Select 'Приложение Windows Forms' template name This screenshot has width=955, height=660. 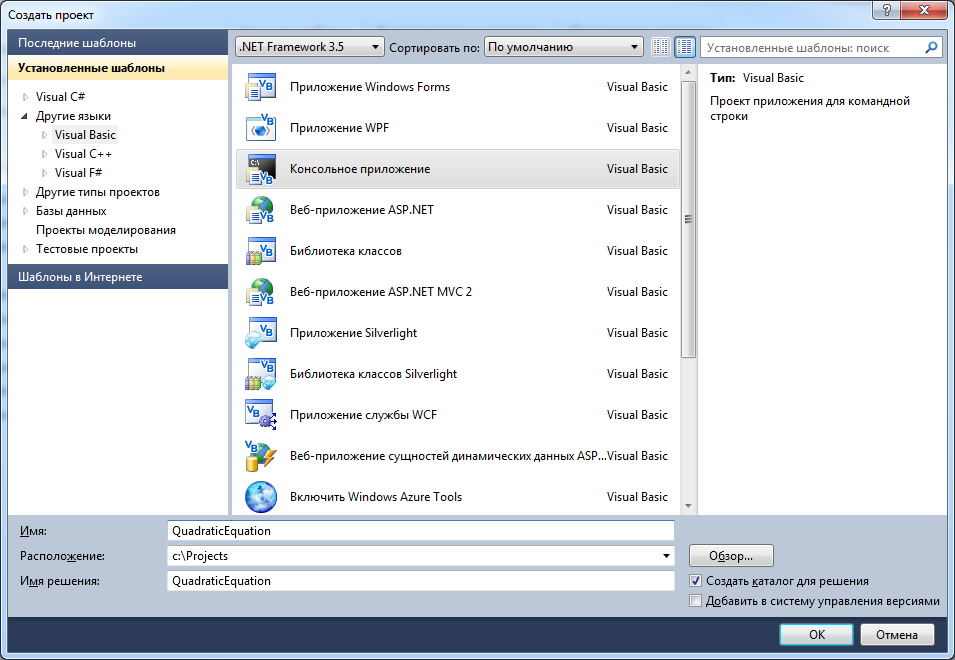pyautogui.click(x=370, y=87)
